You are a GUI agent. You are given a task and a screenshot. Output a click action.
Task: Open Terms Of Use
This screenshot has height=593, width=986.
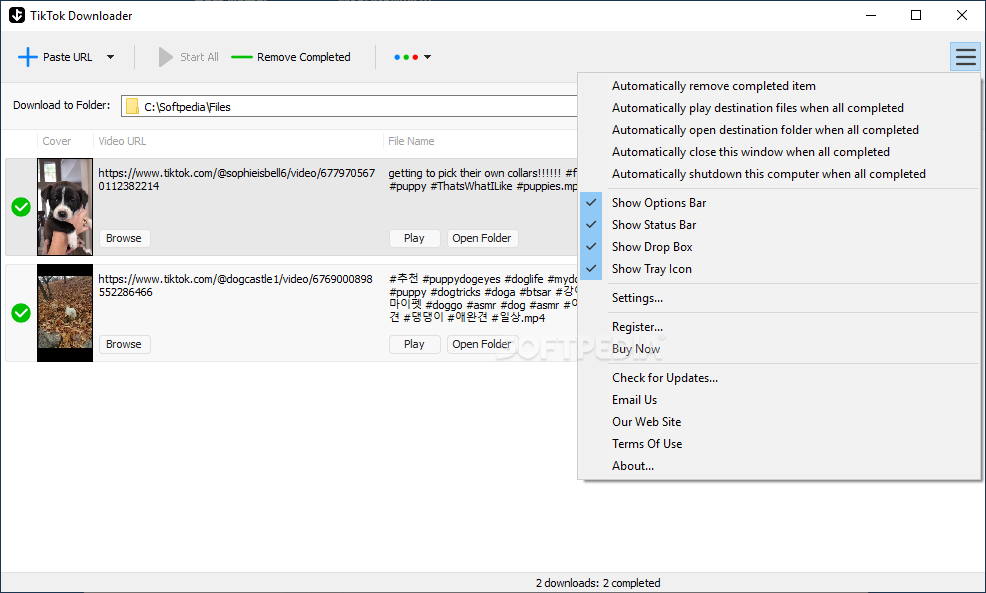(779, 444)
